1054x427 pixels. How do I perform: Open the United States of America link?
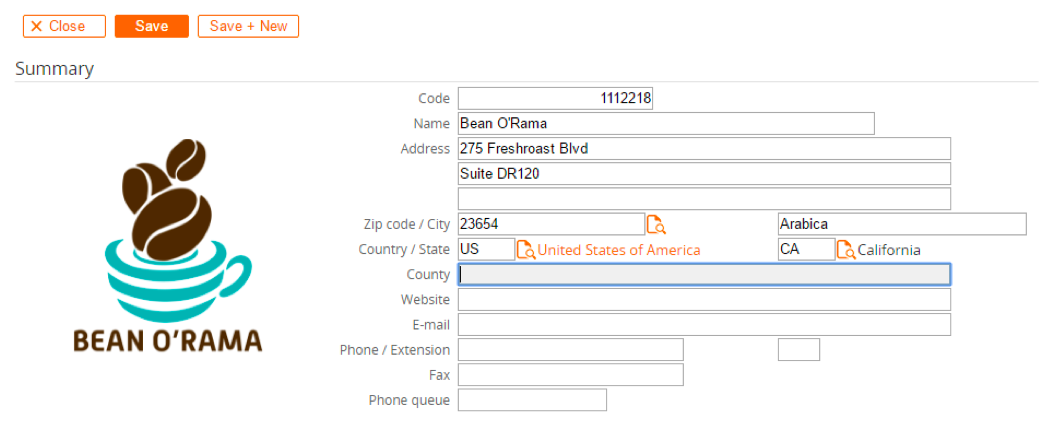click(619, 250)
